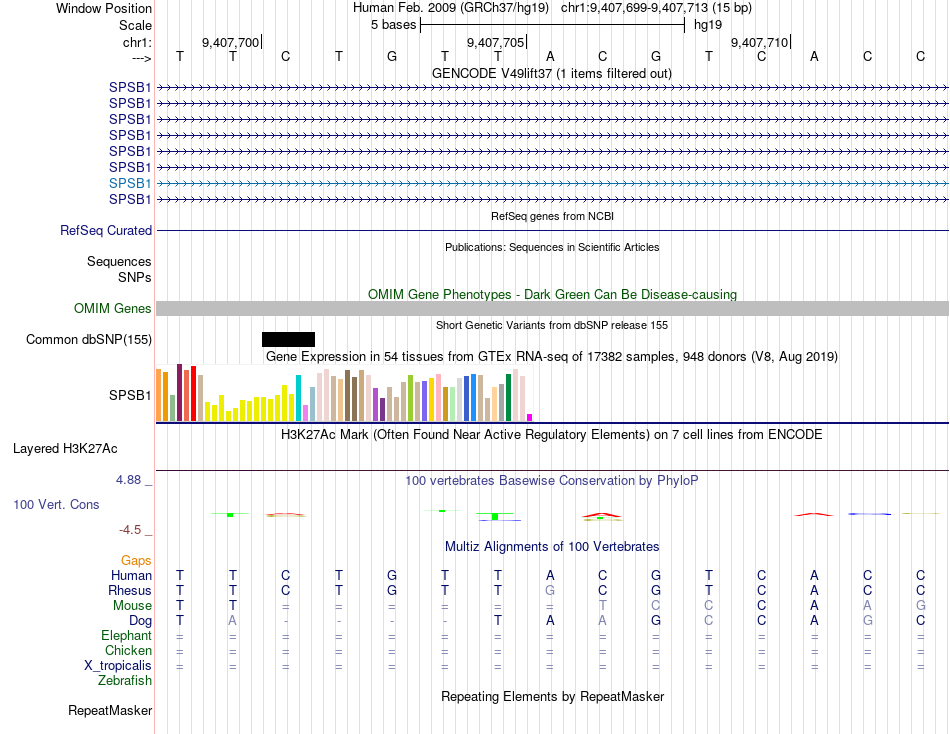Click the 'Mouse' alignment row label
The image size is (950, 734).
coord(132,606)
